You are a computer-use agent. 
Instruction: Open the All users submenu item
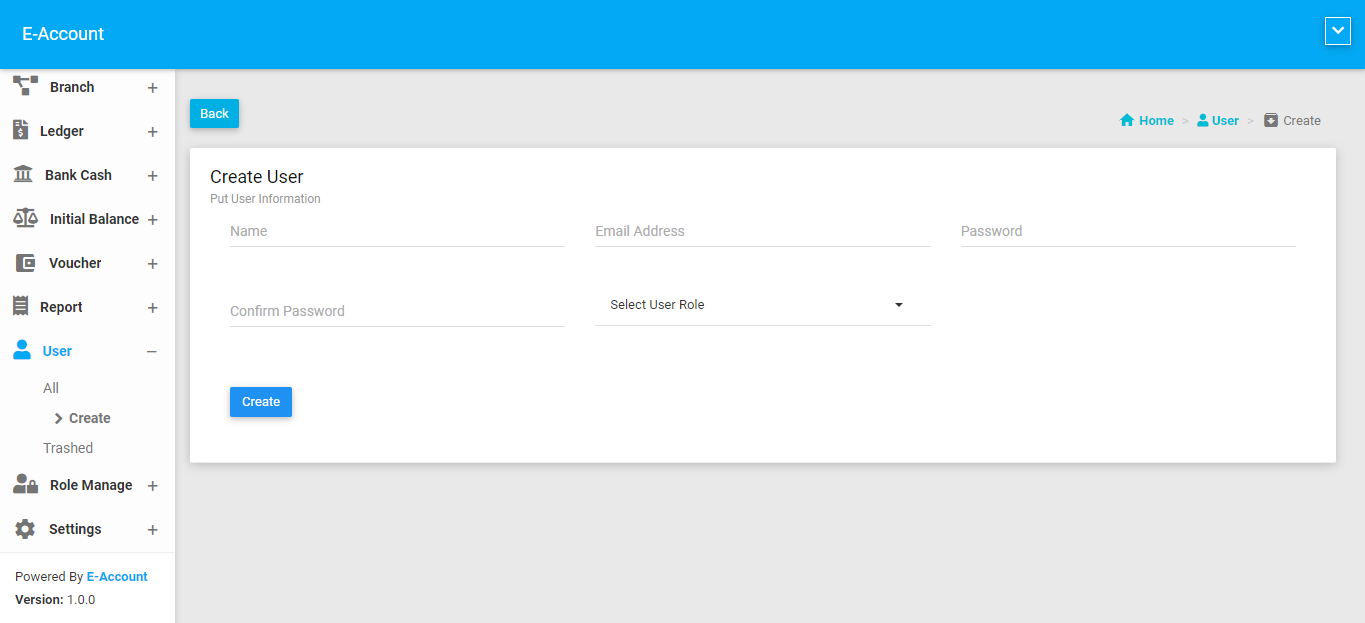click(x=51, y=388)
